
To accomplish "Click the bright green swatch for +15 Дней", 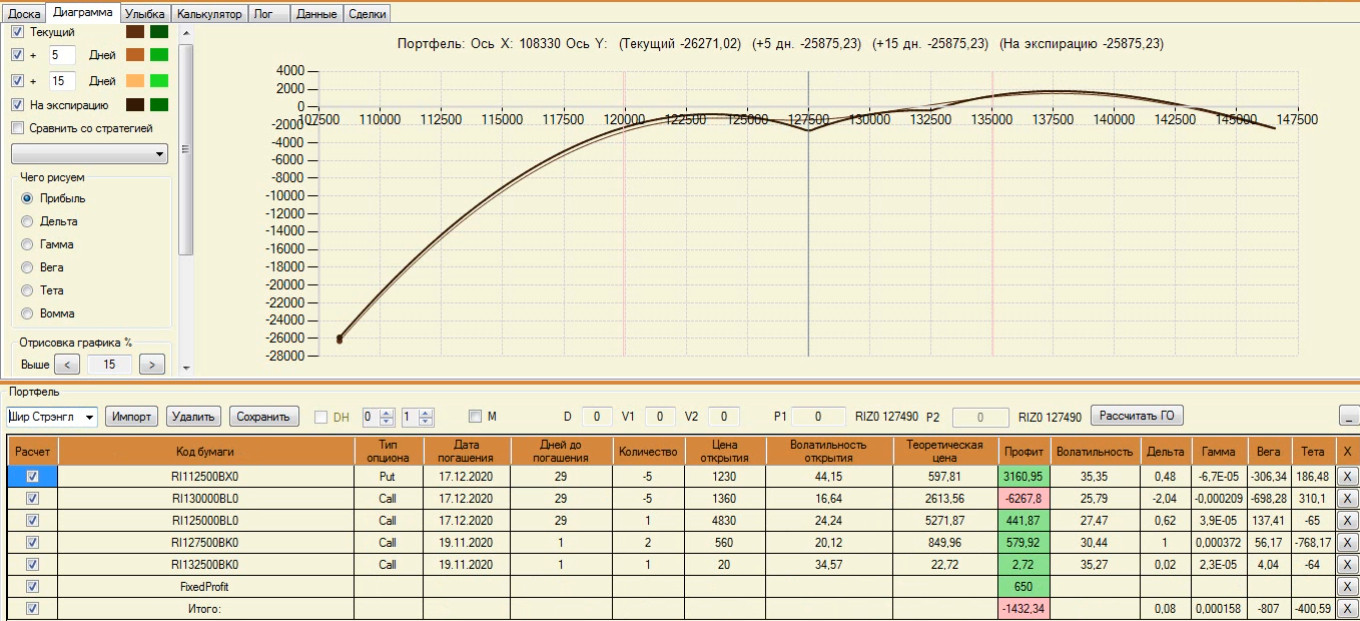I will (x=159, y=80).
